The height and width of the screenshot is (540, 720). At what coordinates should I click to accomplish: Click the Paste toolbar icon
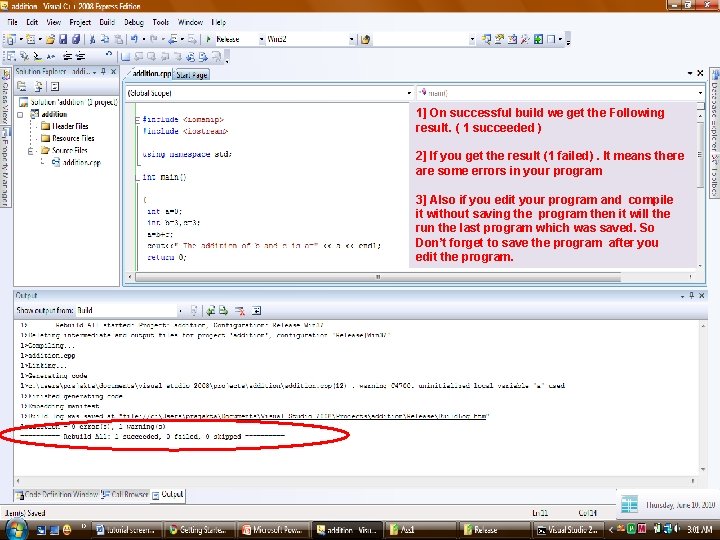click(118, 39)
